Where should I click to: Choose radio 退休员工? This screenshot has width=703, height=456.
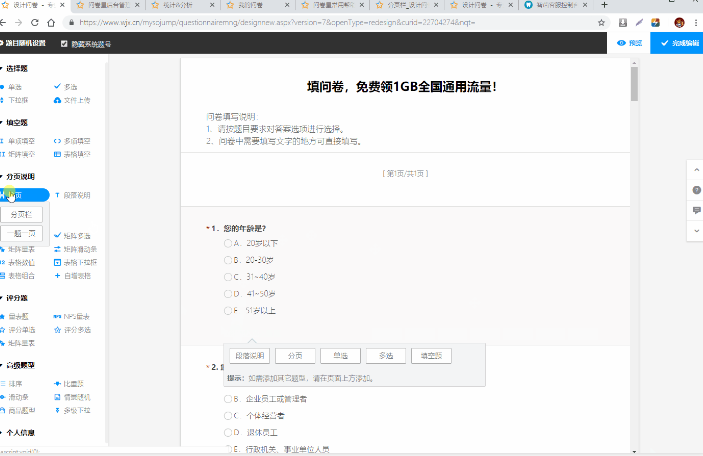coord(228,433)
